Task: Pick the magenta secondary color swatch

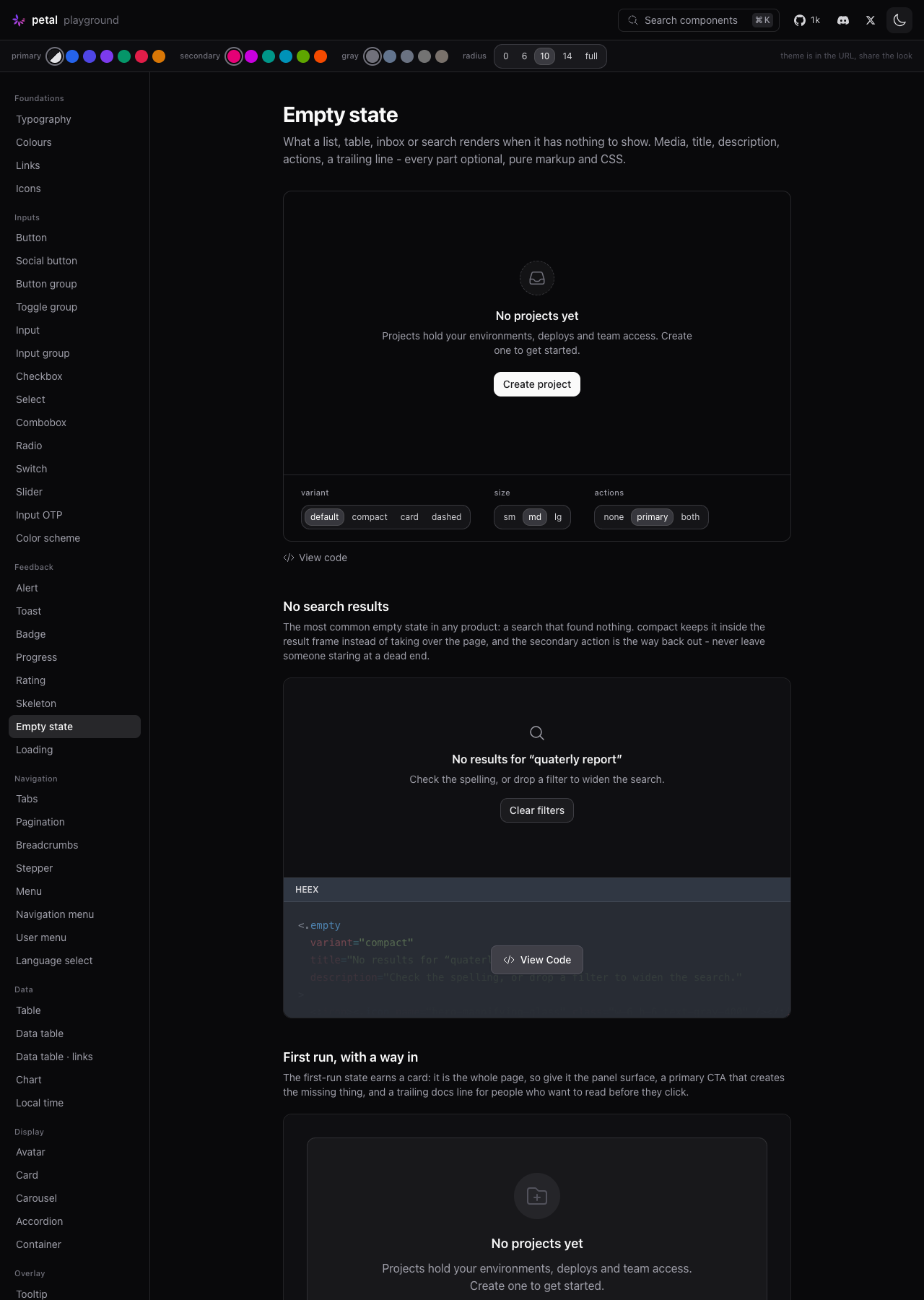Action: [x=251, y=56]
